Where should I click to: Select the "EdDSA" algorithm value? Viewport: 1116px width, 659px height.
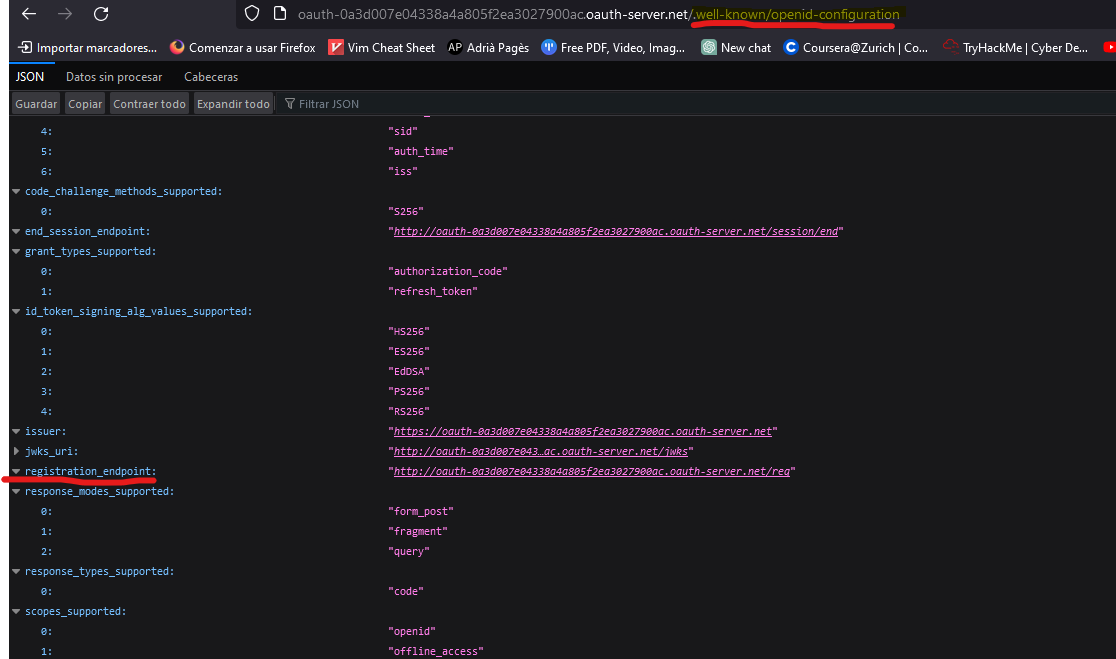(409, 371)
